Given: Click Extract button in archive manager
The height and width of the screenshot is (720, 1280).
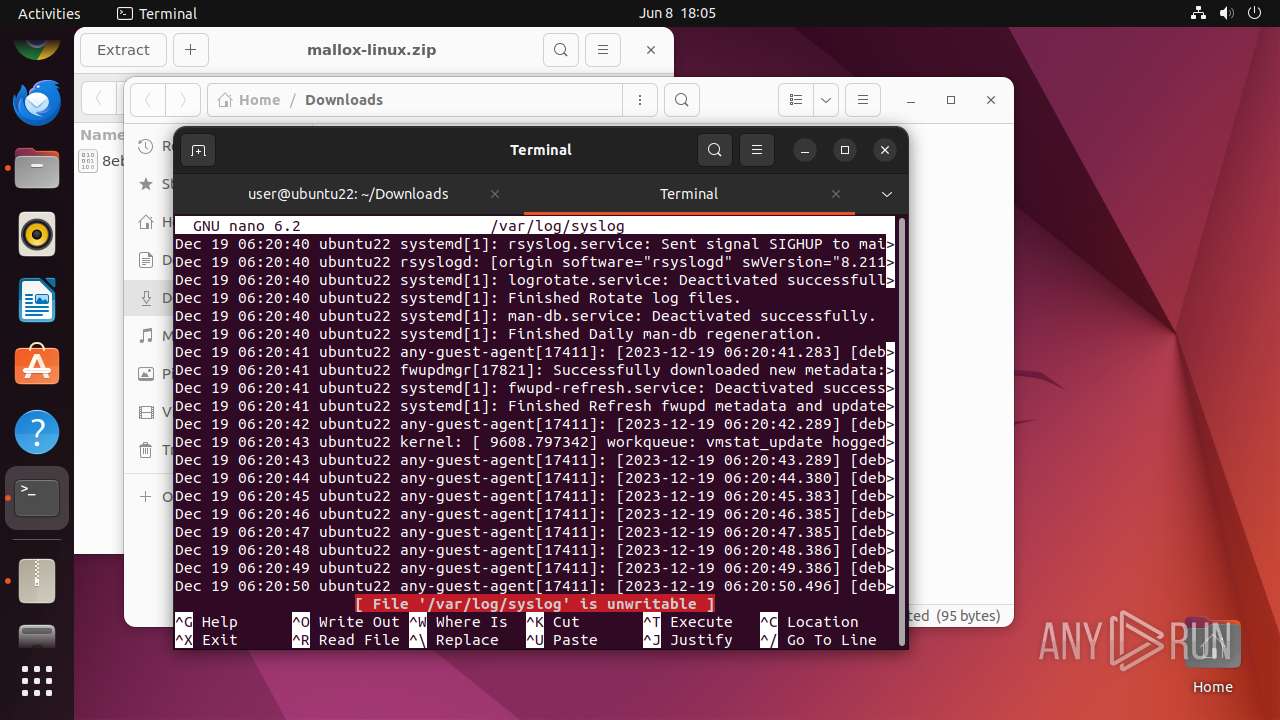Looking at the screenshot, I should [123, 50].
